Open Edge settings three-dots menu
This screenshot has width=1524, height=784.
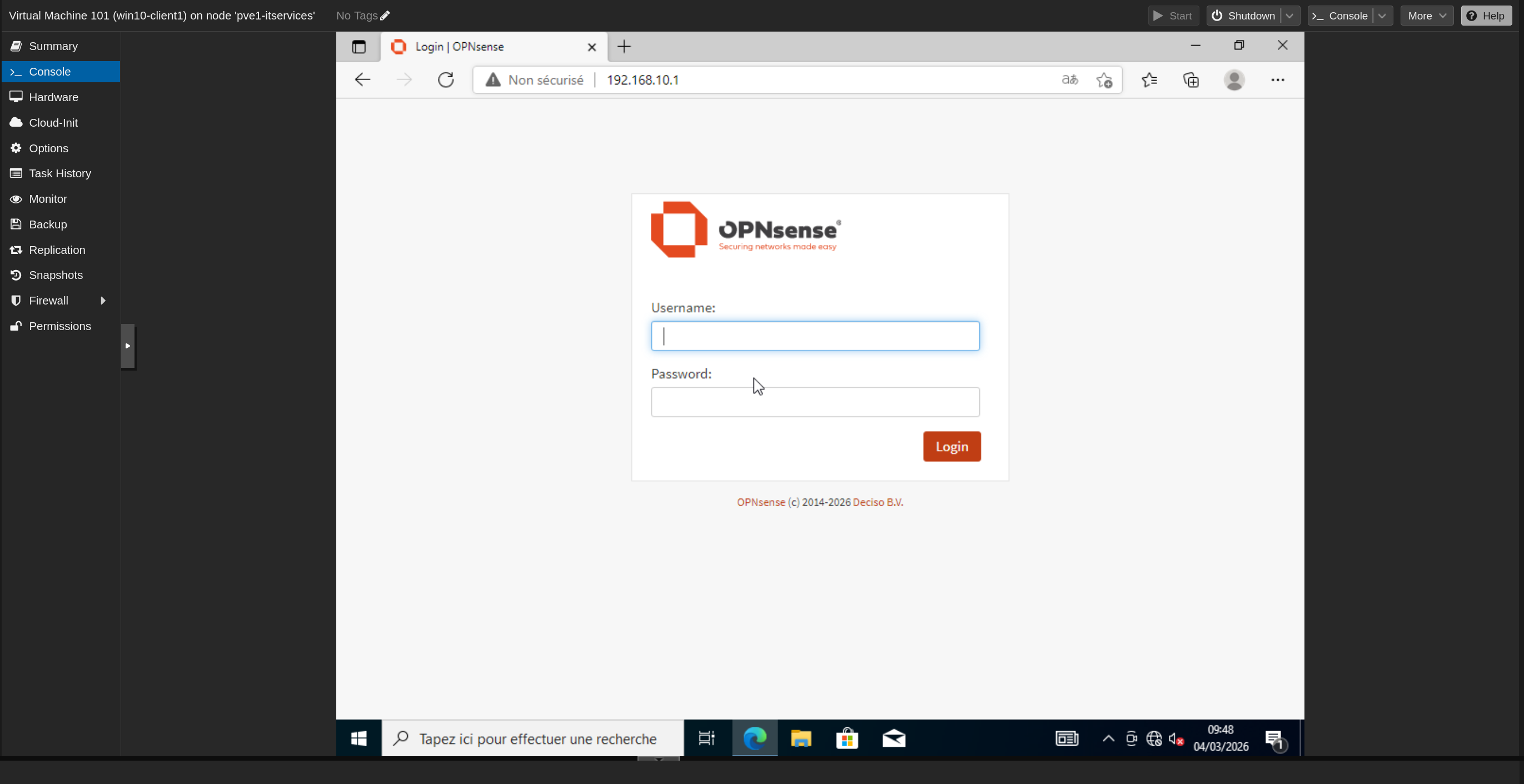coord(1277,80)
